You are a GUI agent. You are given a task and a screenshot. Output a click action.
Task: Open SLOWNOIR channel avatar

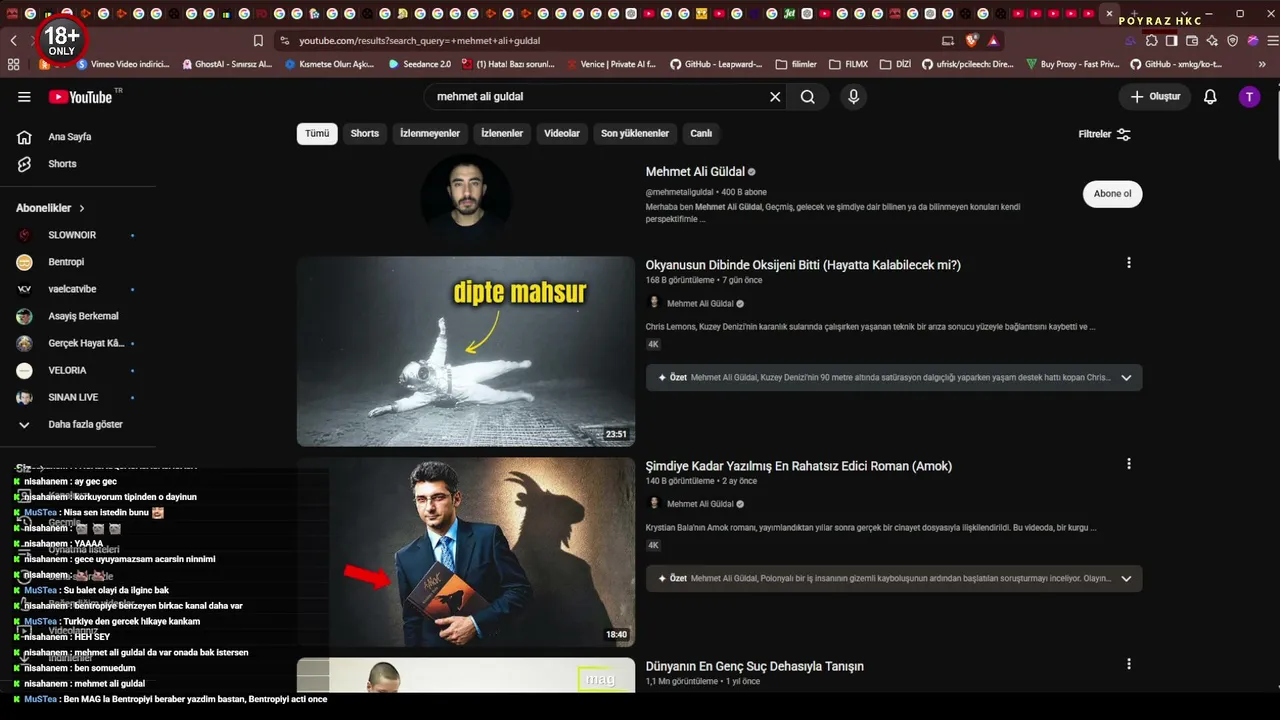(24, 235)
